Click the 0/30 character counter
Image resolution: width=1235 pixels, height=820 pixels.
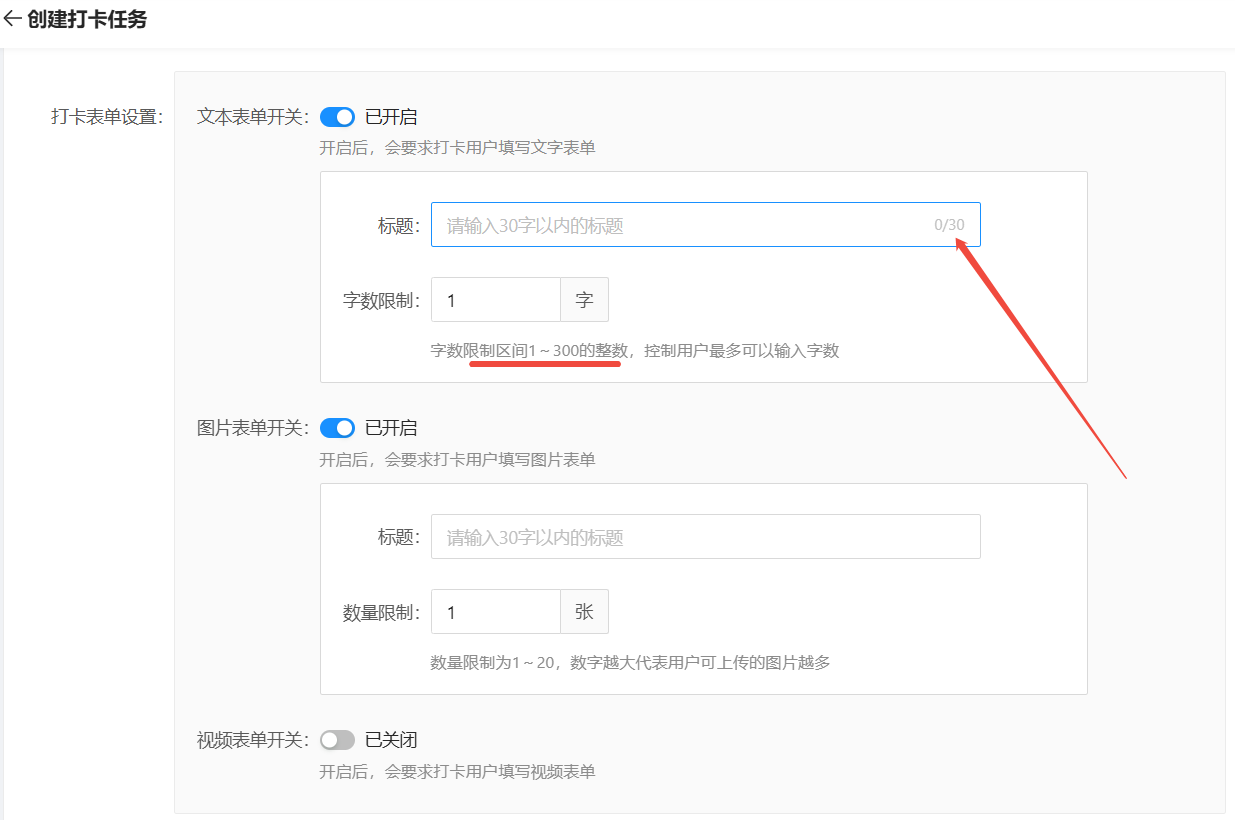(949, 225)
